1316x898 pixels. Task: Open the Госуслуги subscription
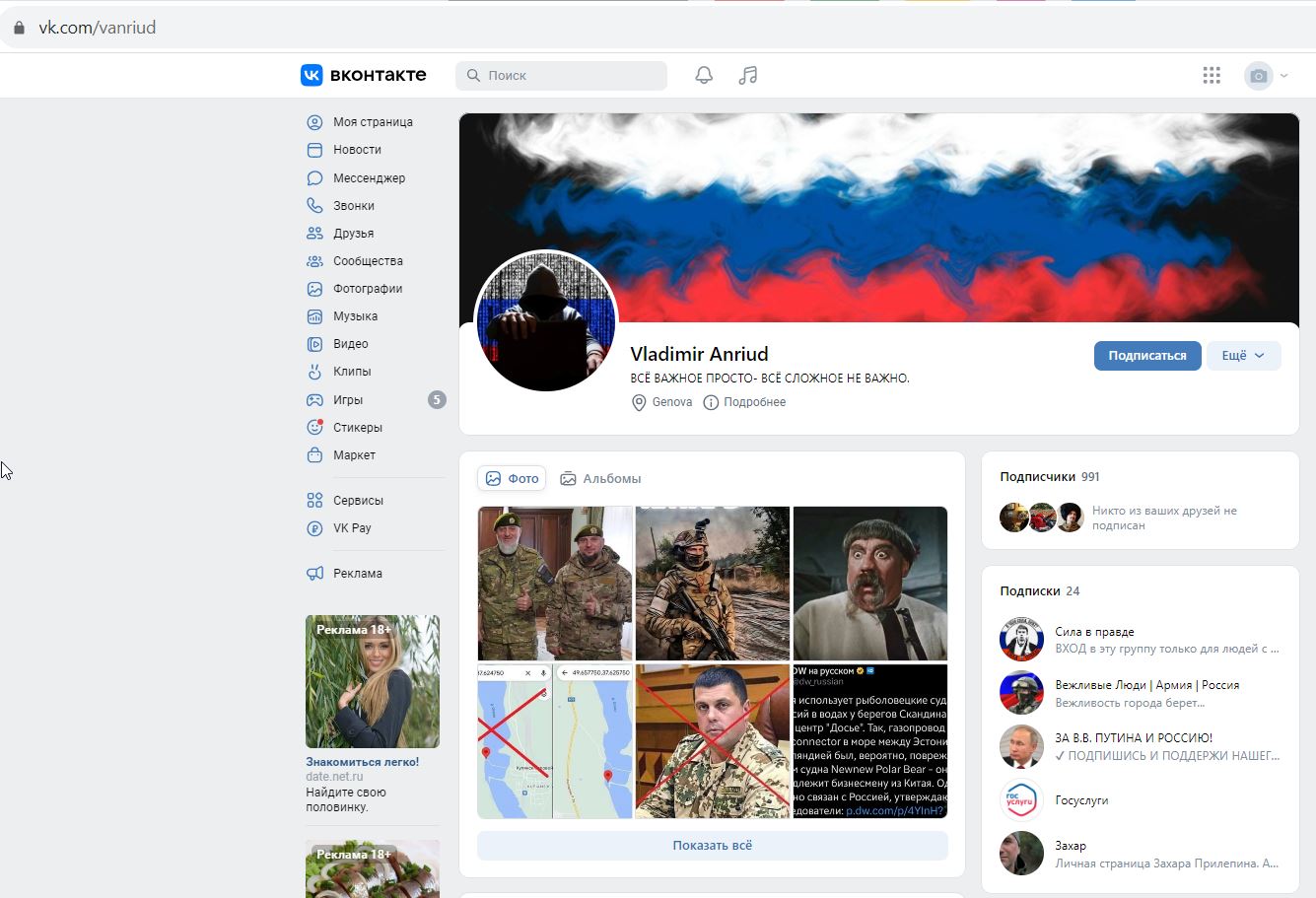tap(1081, 800)
